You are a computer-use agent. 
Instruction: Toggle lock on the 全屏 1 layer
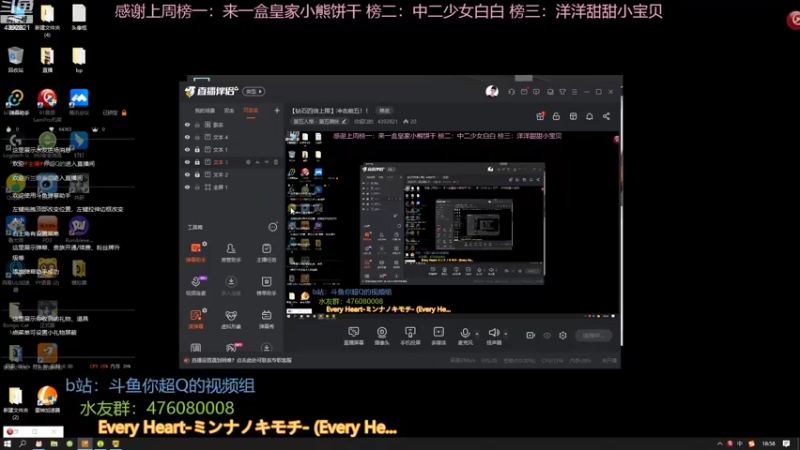[x=197, y=187]
